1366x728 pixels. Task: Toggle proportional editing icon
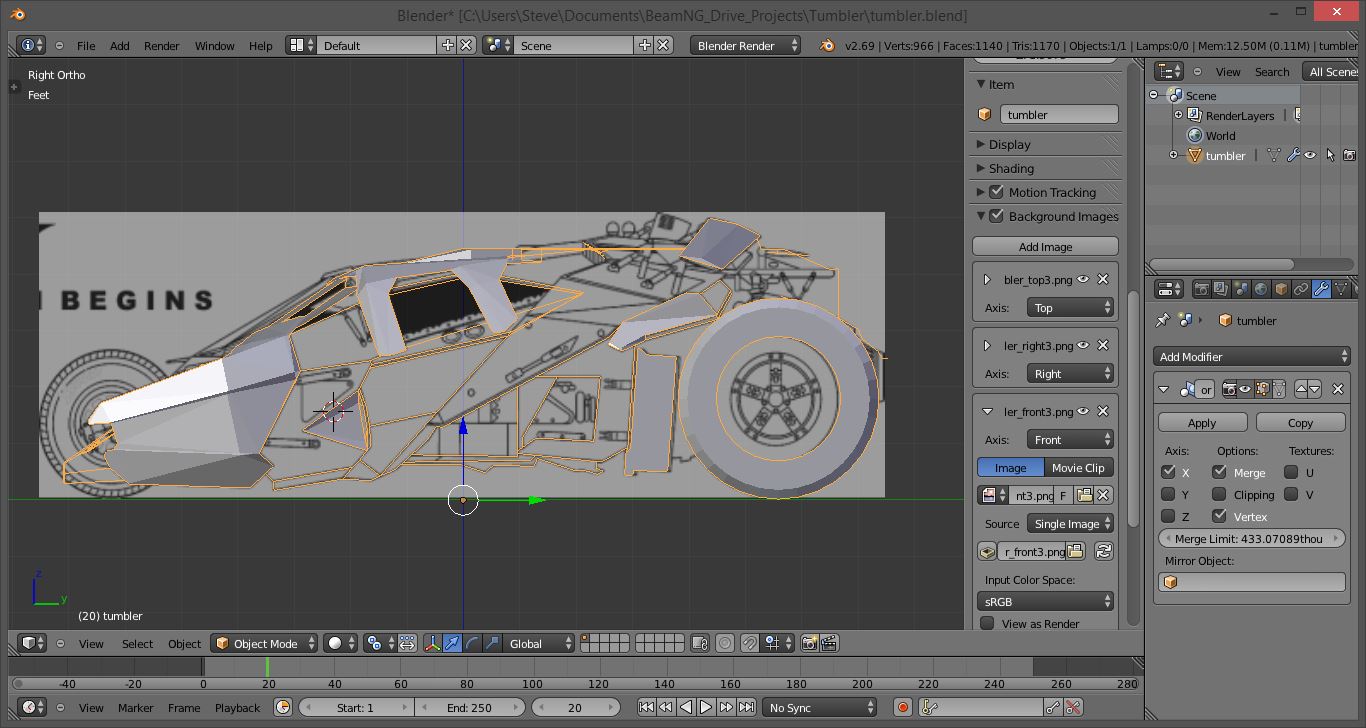click(x=725, y=643)
